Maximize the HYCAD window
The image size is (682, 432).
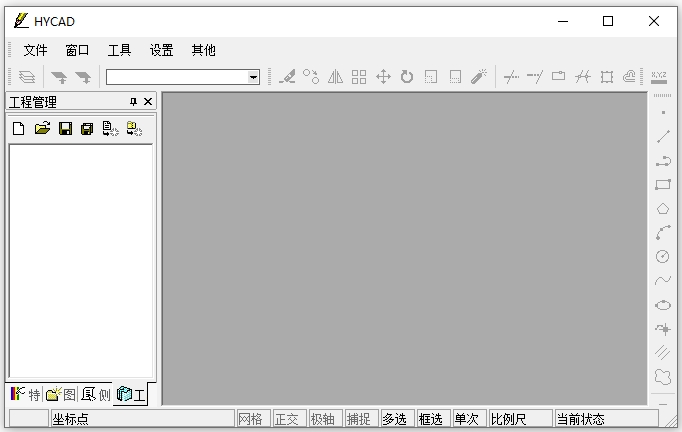(608, 21)
